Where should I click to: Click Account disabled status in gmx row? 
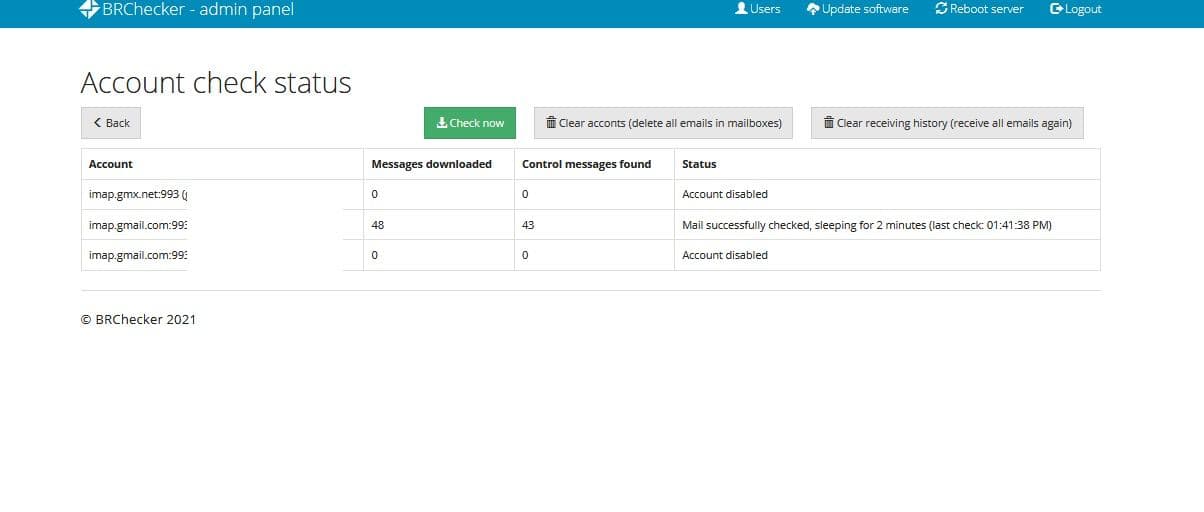pos(725,194)
